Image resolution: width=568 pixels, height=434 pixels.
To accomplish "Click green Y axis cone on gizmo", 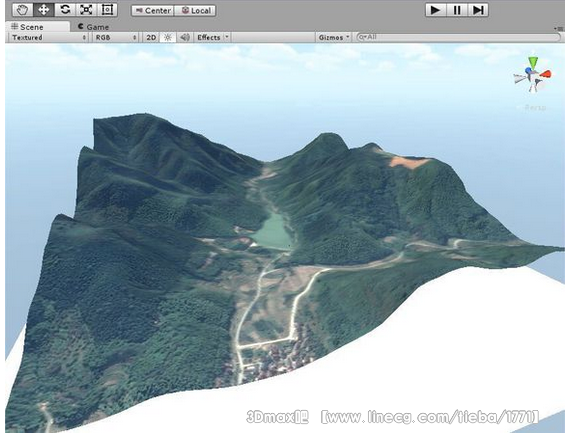I will pos(533,62).
